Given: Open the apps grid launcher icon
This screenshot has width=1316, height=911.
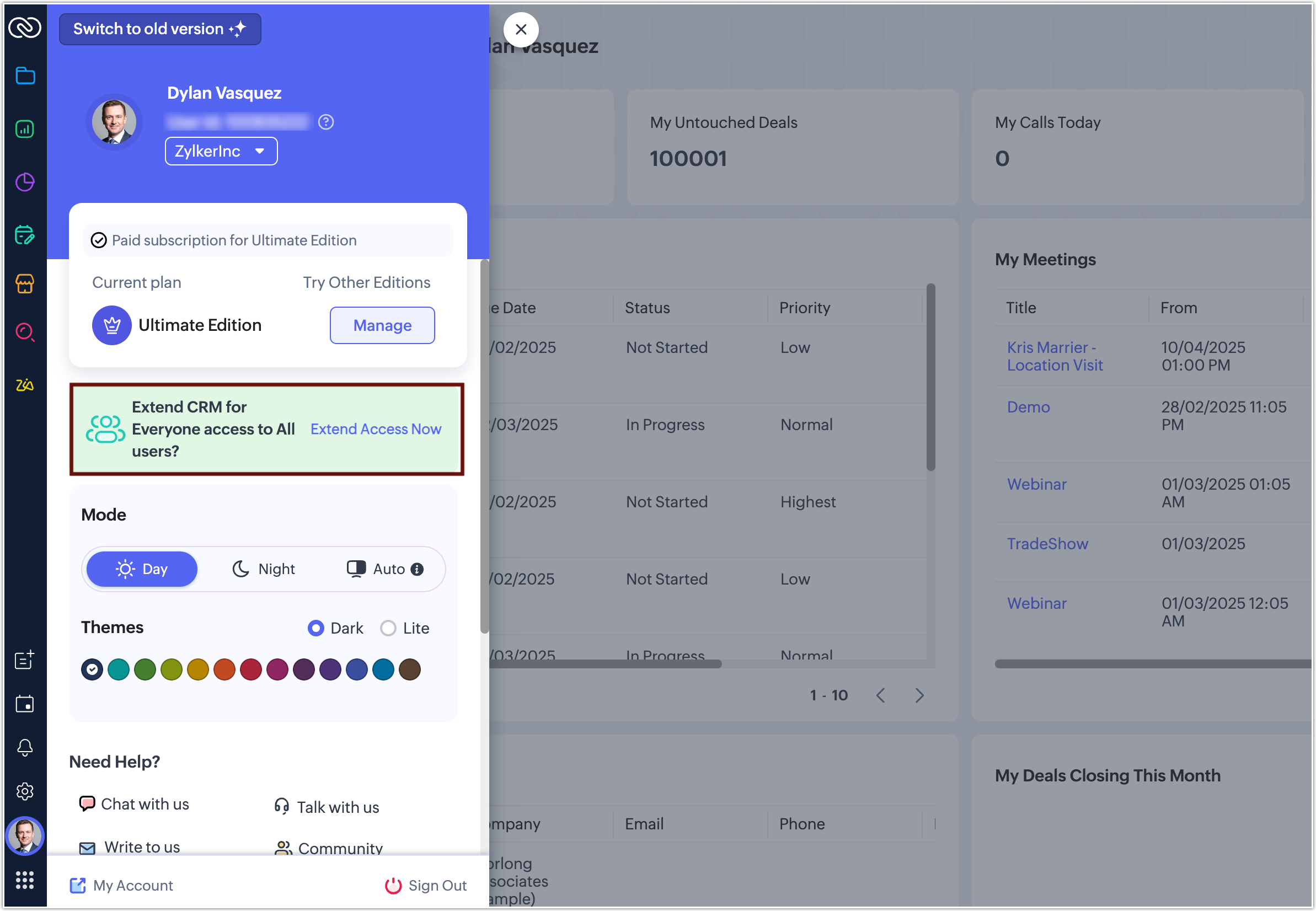Looking at the screenshot, I should tap(25, 880).
